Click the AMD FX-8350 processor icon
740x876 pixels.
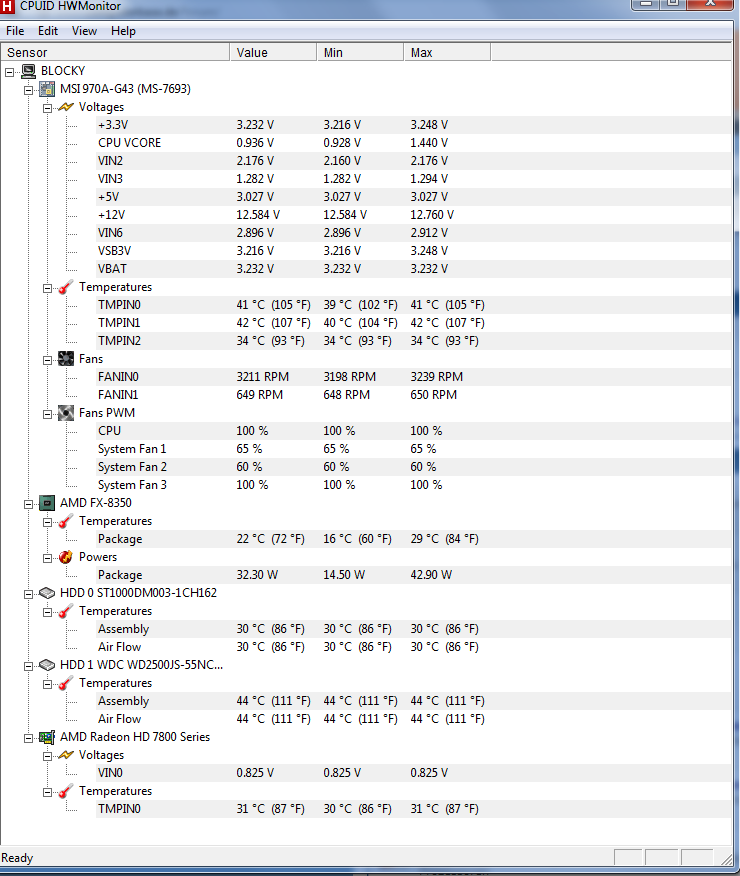point(47,503)
